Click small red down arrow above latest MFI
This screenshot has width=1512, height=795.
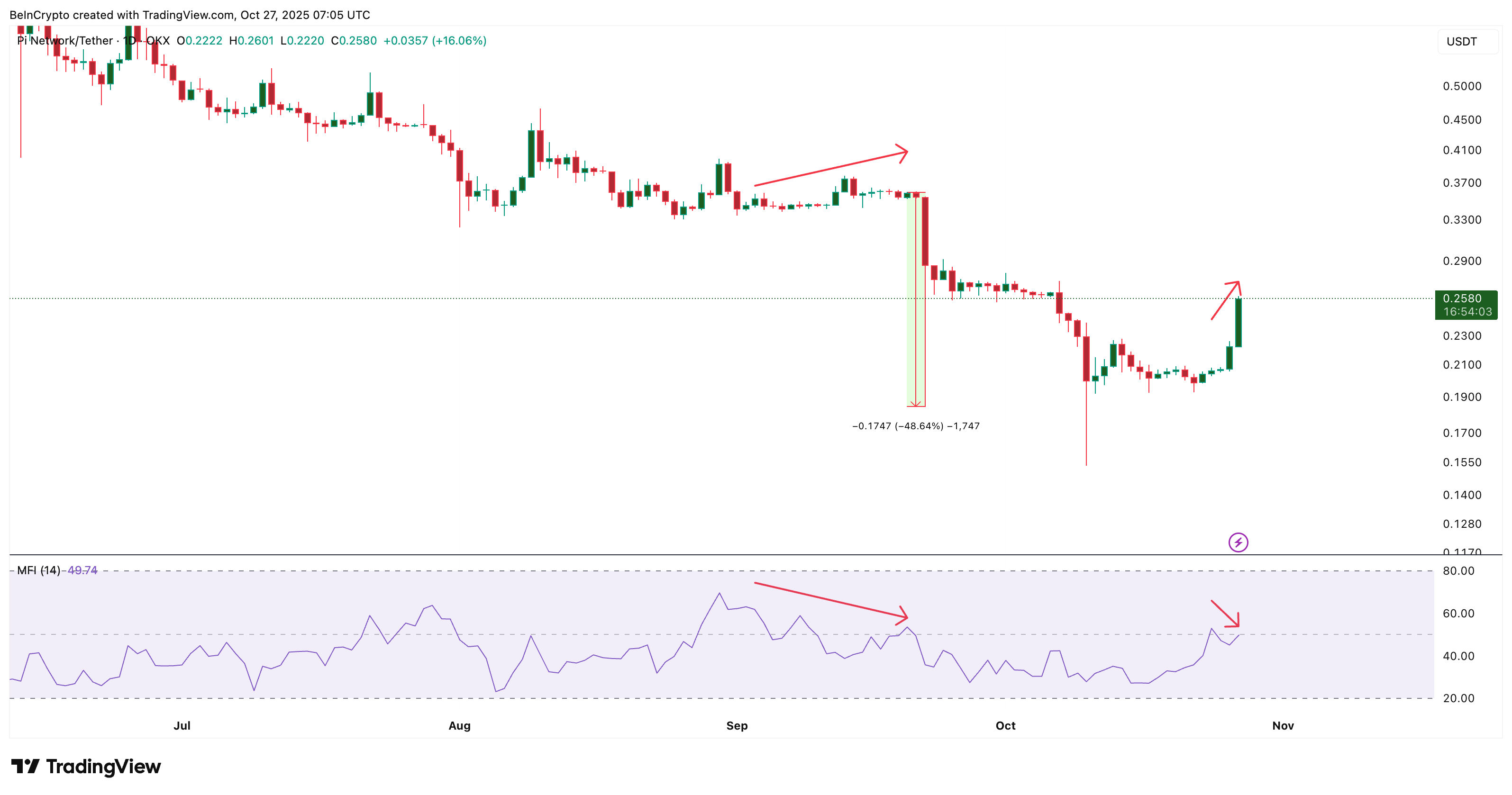[x=1226, y=614]
